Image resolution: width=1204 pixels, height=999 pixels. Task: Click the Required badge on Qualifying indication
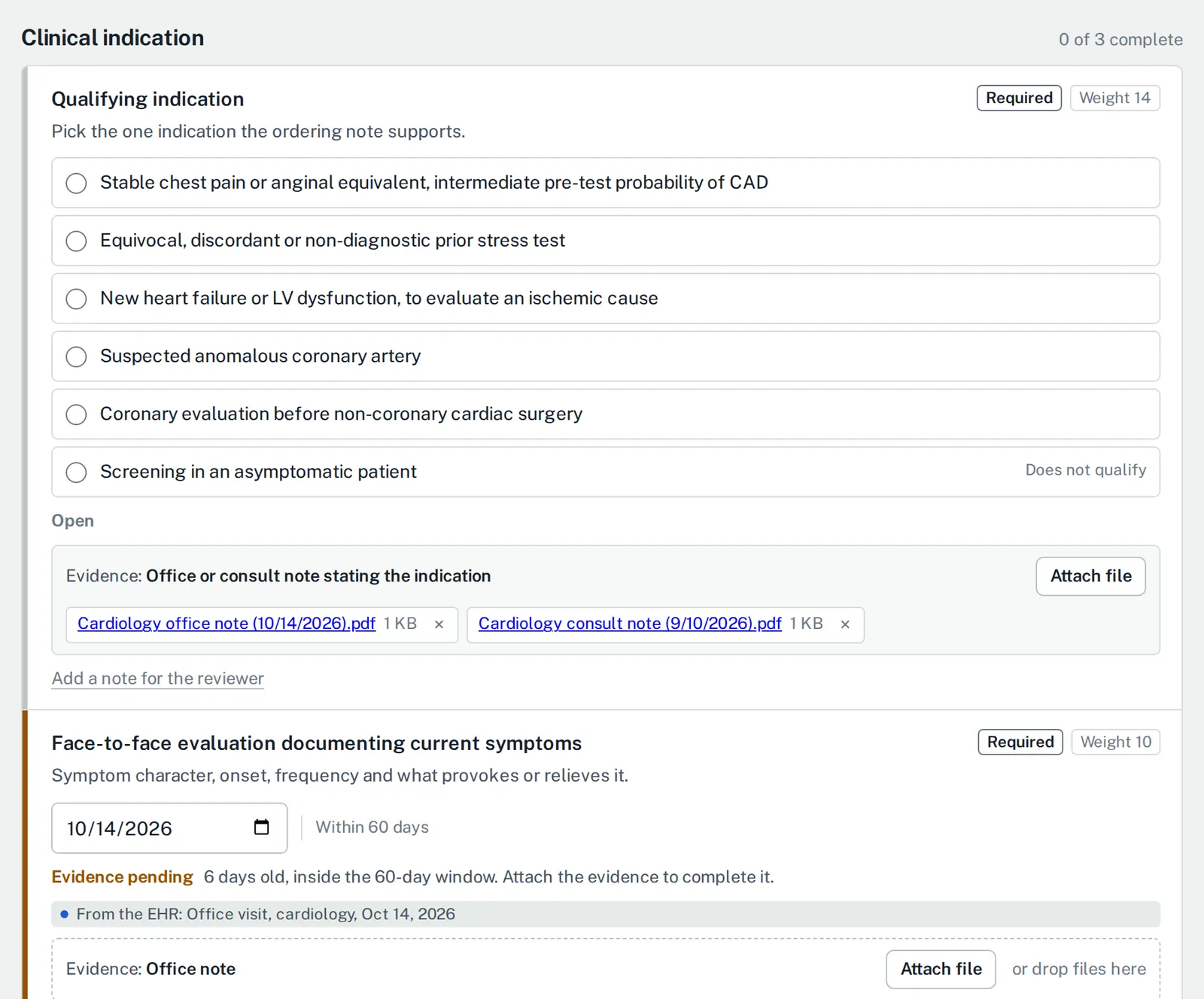pyautogui.click(x=1019, y=98)
